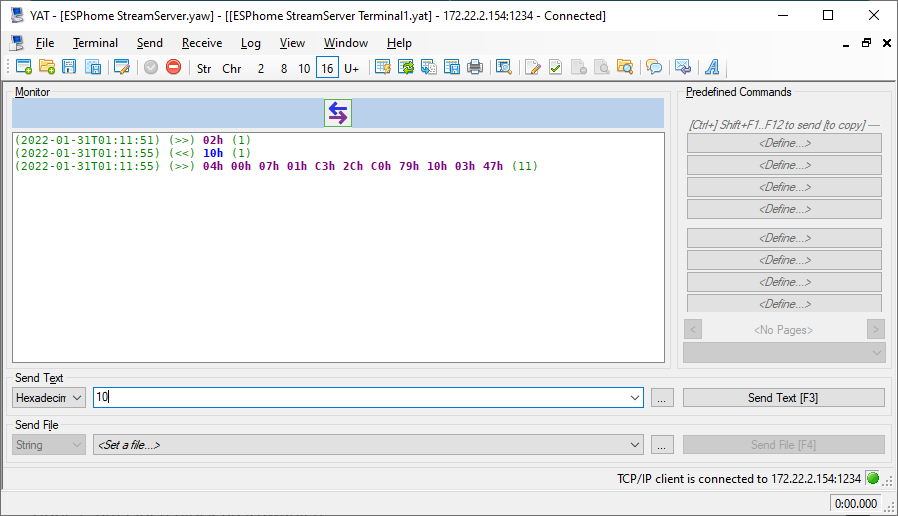Click the Send Text input field
This screenshot has width=898, height=516.
point(360,398)
